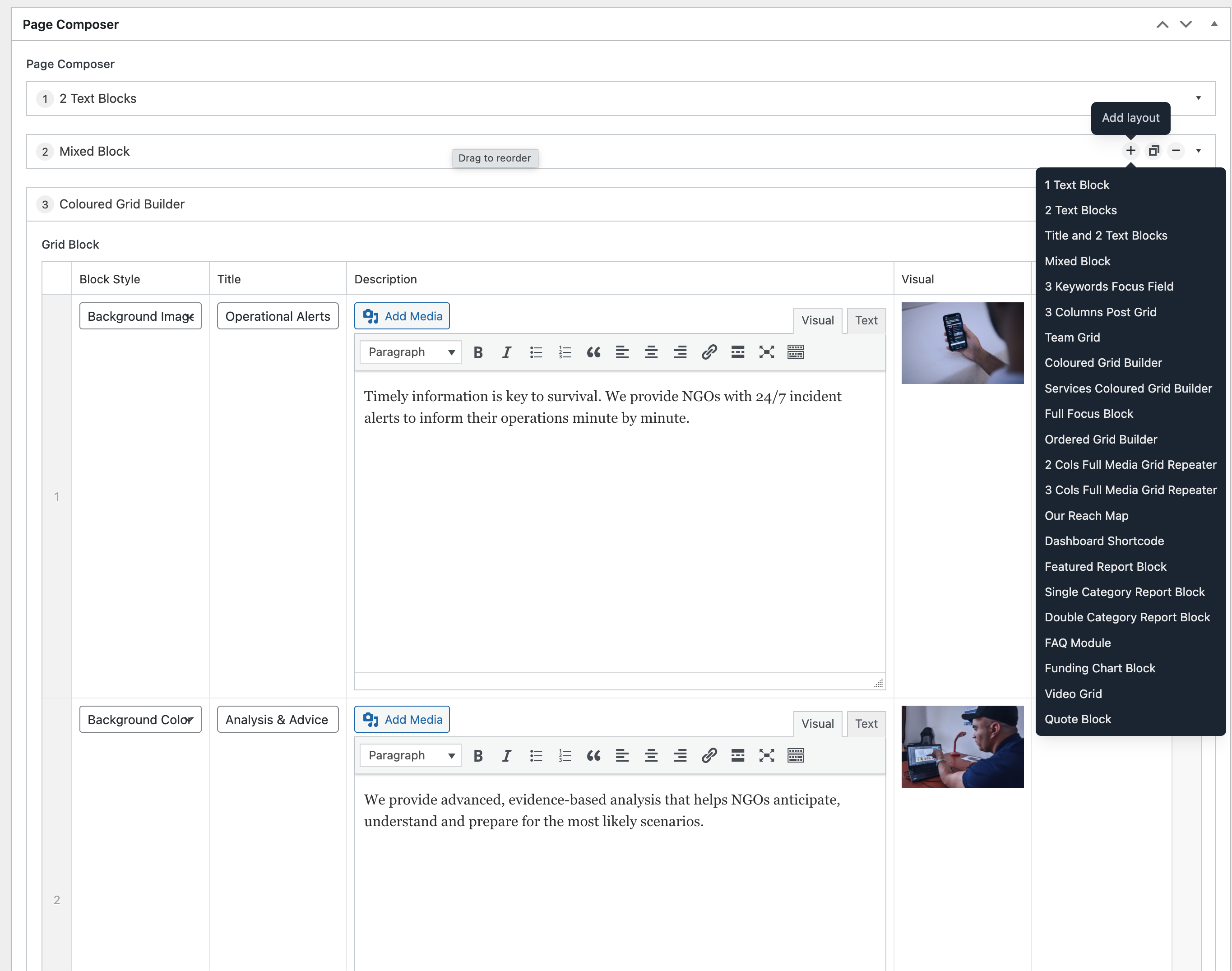Click the Operational Alerts title field
Image resolution: width=1232 pixels, height=971 pixels.
coord(278,316)
